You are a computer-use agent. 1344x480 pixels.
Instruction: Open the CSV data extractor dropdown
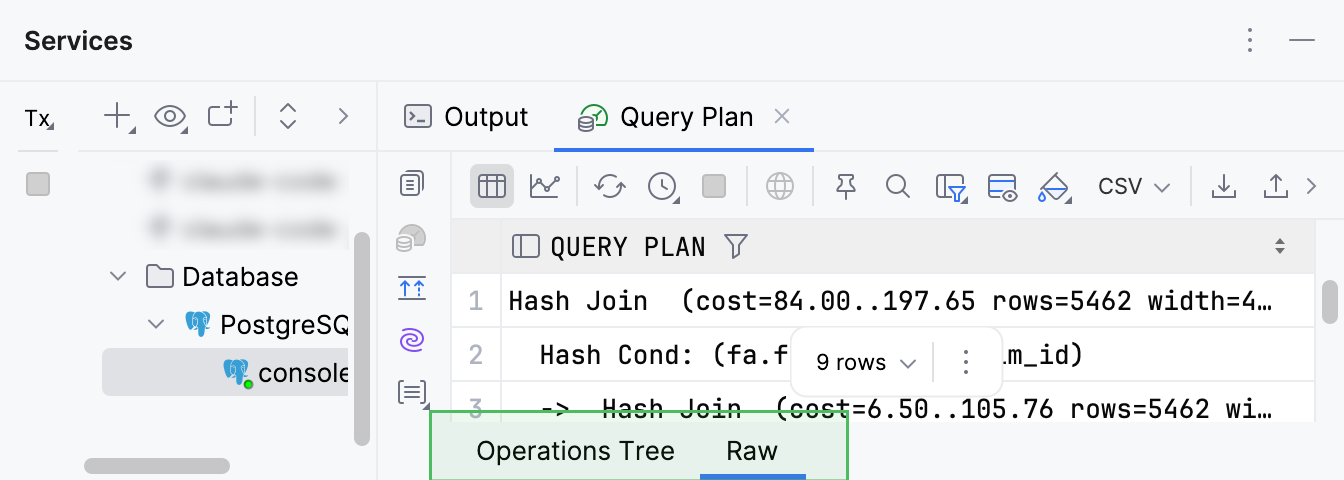[x=1134, y=186]
